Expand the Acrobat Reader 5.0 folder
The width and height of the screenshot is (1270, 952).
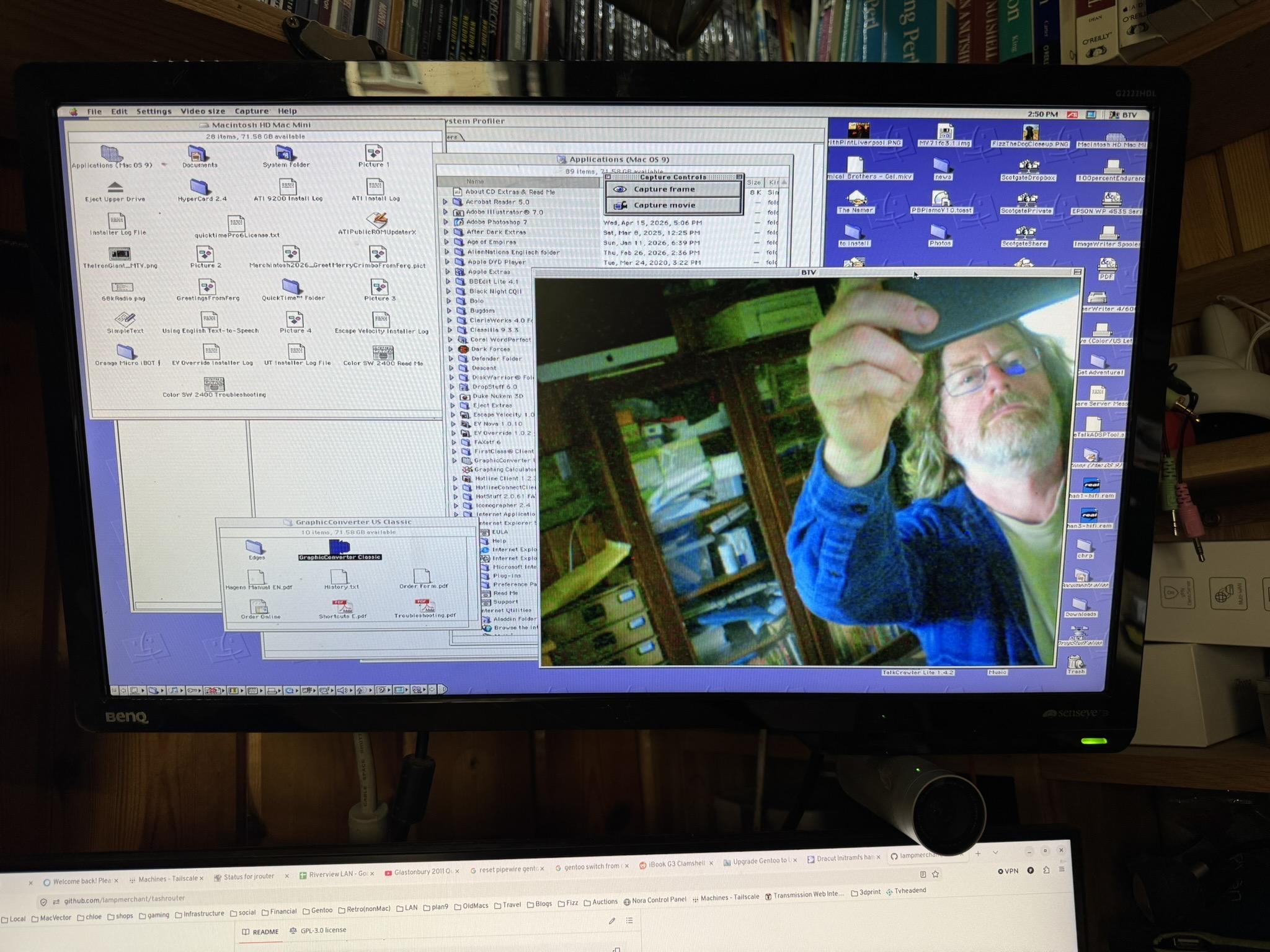click(445, 202)
